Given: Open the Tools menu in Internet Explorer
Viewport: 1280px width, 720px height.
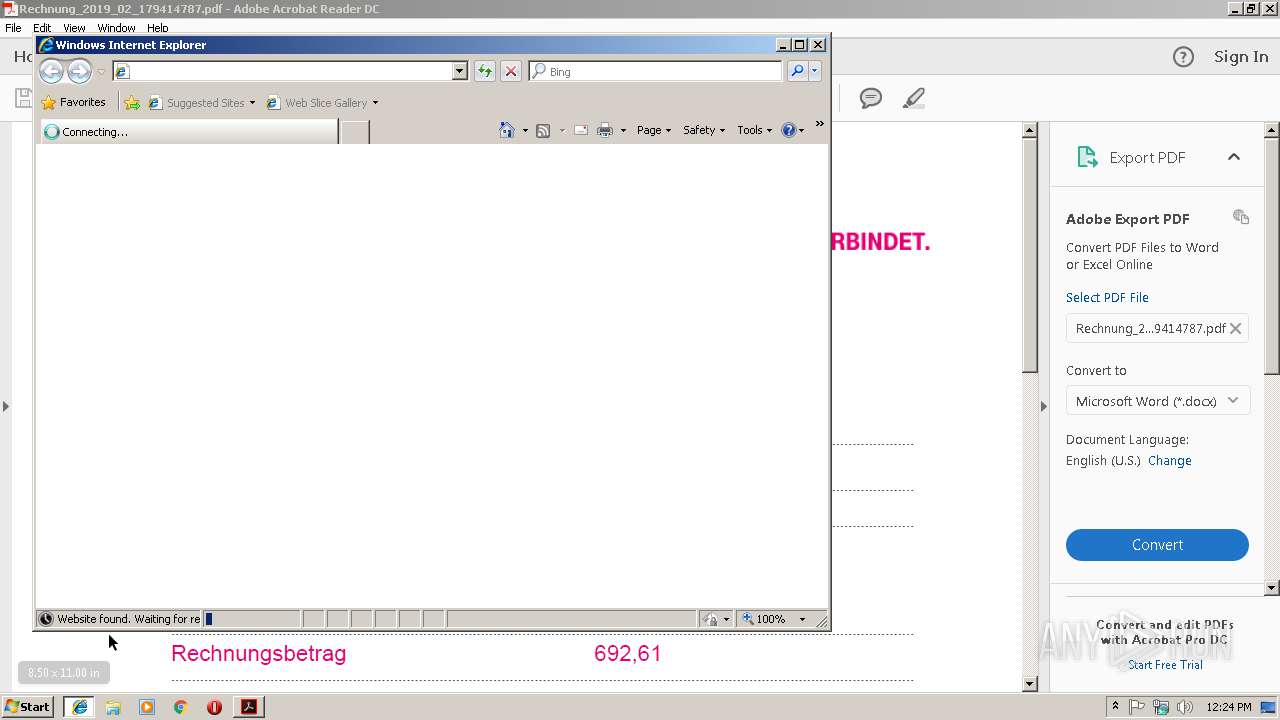Looking at the screenshot, I should click(755, 130).
